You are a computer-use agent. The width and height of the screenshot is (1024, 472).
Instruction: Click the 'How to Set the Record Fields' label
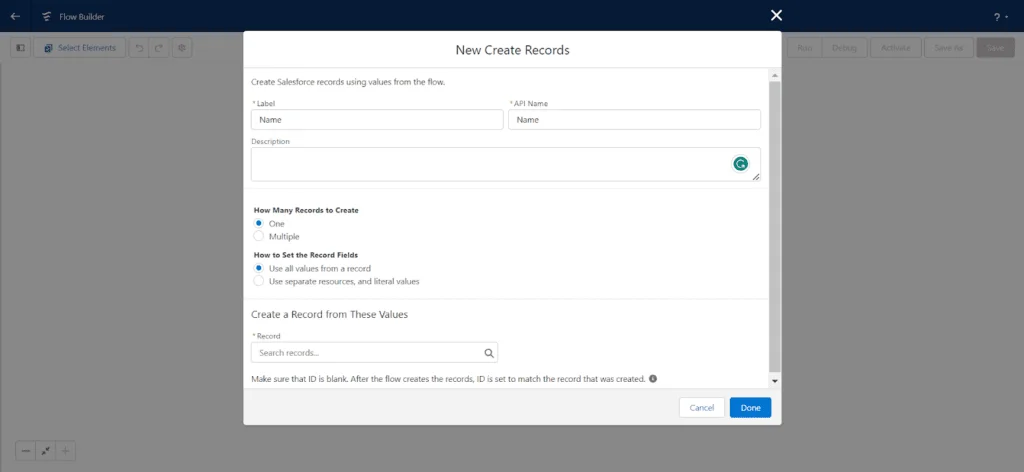[x=306, y=255]
